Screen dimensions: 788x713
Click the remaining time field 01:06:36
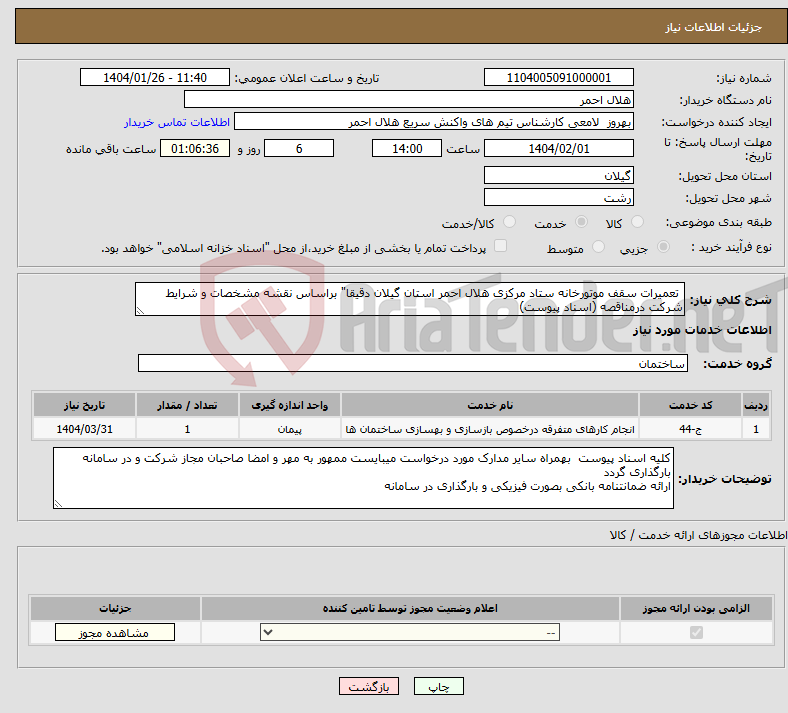tap(195, 148)
